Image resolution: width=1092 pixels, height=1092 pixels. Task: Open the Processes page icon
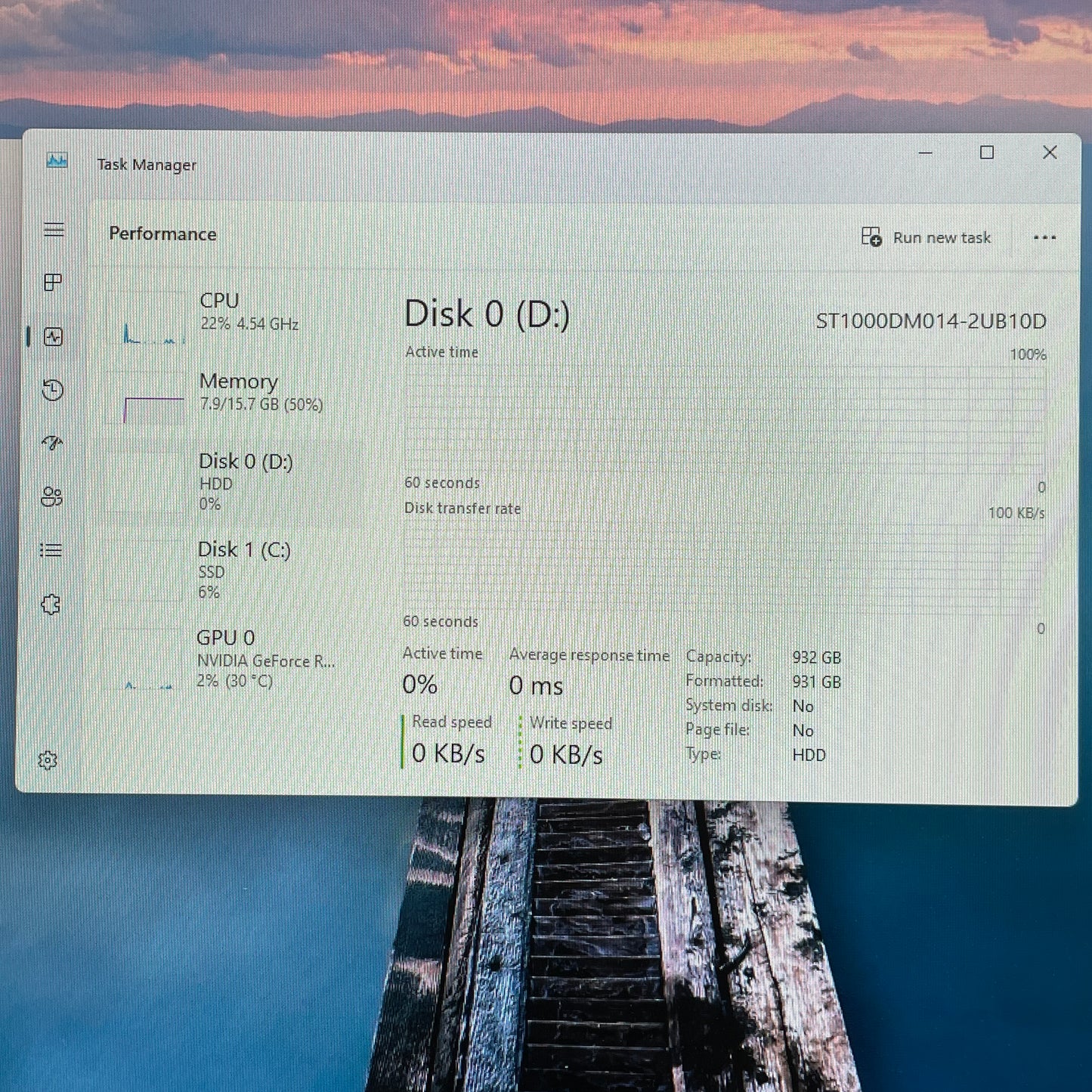click(x=53, y=283)
